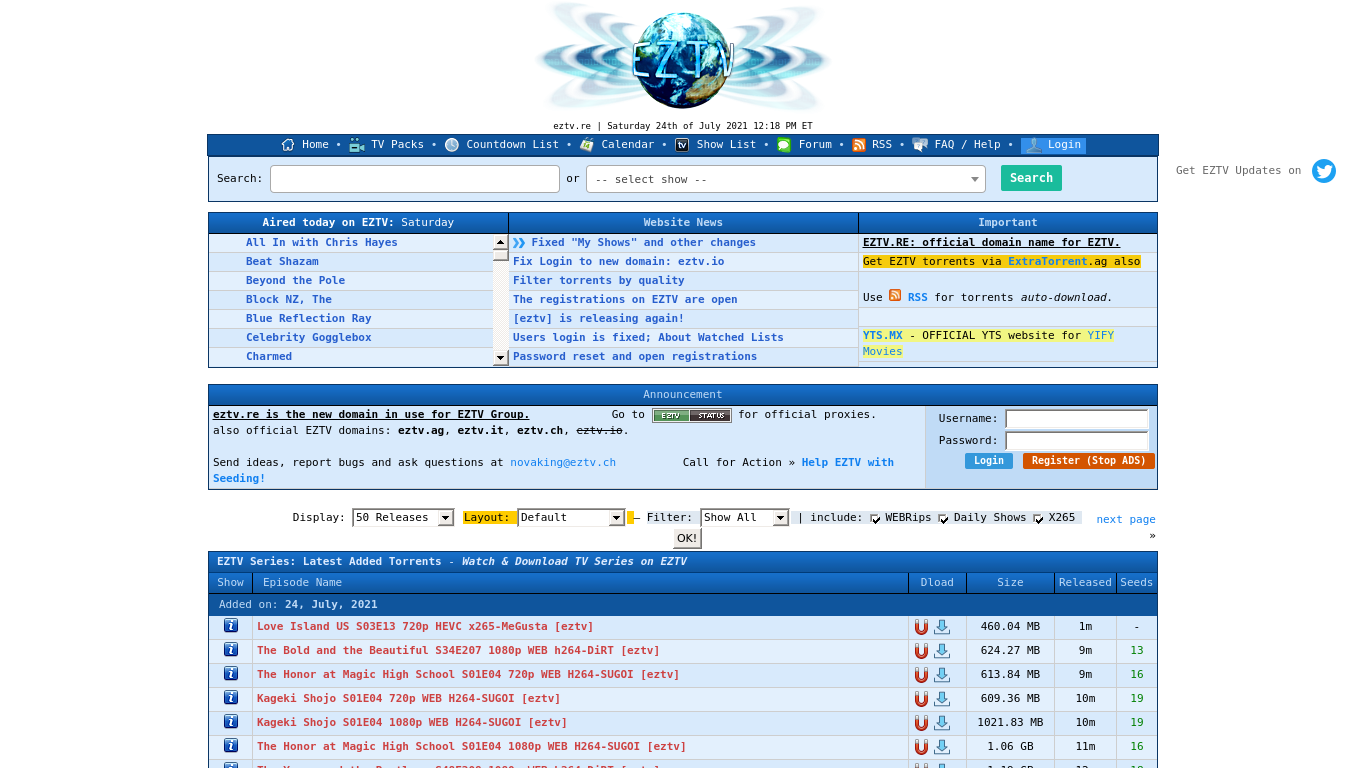Click the Search text input field
The width and height of the screenshot is (1366, 768).
pos(415,179)
